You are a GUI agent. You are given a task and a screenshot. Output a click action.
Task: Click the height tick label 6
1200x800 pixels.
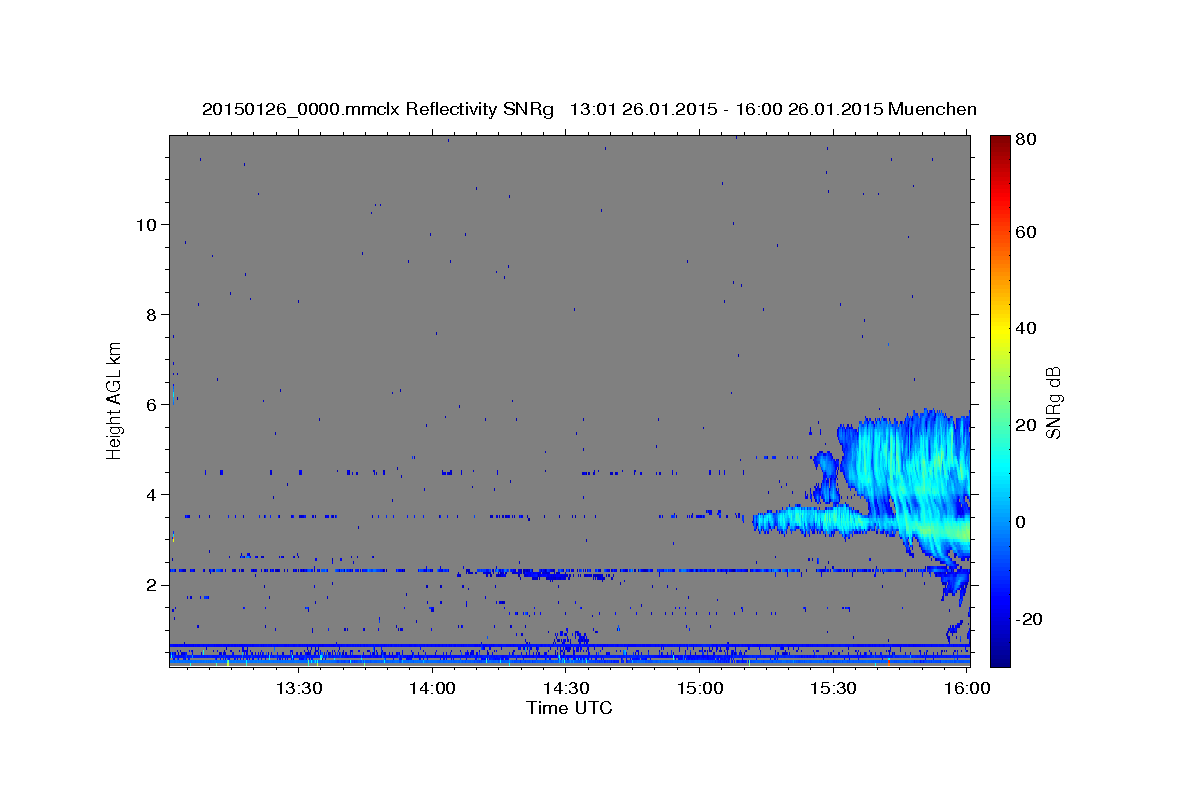click(x=153, y=404)
